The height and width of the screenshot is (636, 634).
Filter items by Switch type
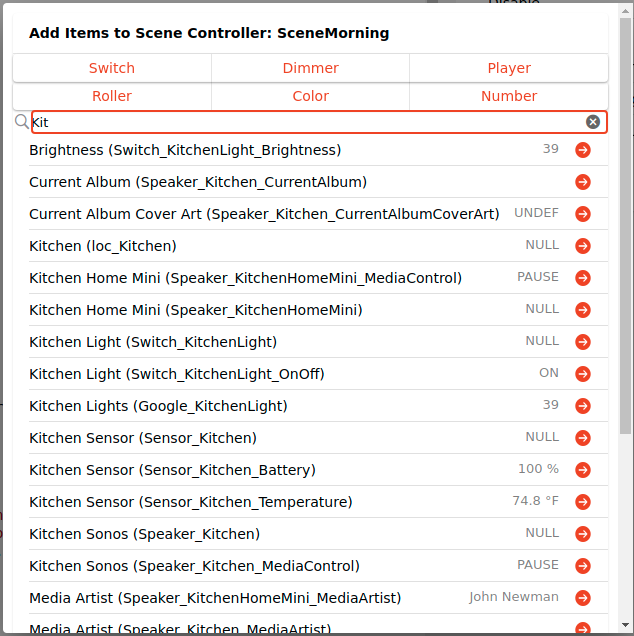click(112, 68)
